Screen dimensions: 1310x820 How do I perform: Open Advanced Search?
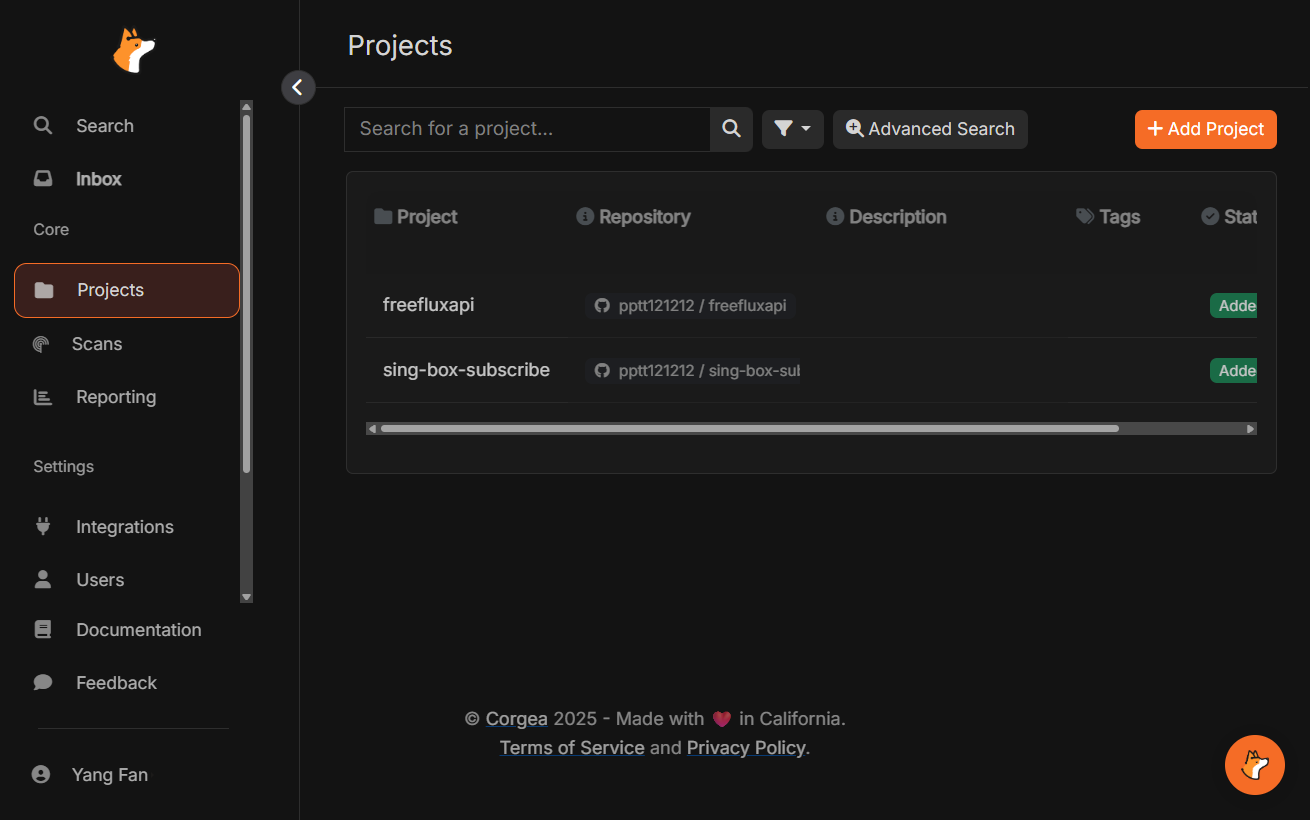[x=930, y=129]
